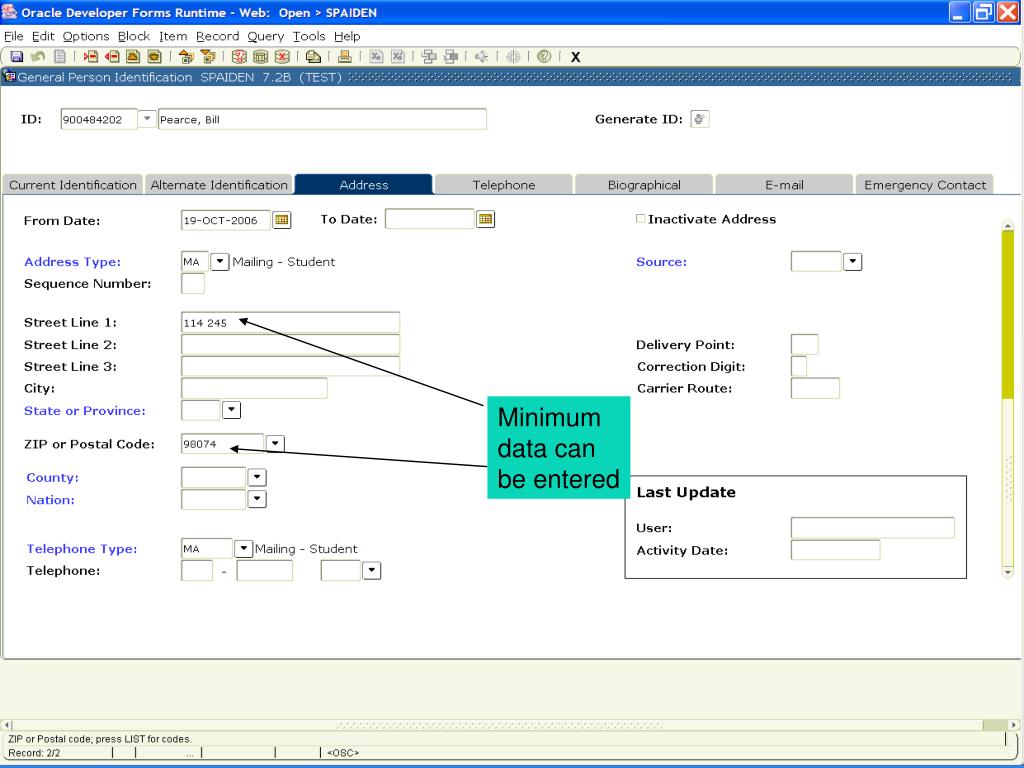
Task: Click the Enter Query toolbar icon
Action: pyautogui.click(x=239, y=57)
